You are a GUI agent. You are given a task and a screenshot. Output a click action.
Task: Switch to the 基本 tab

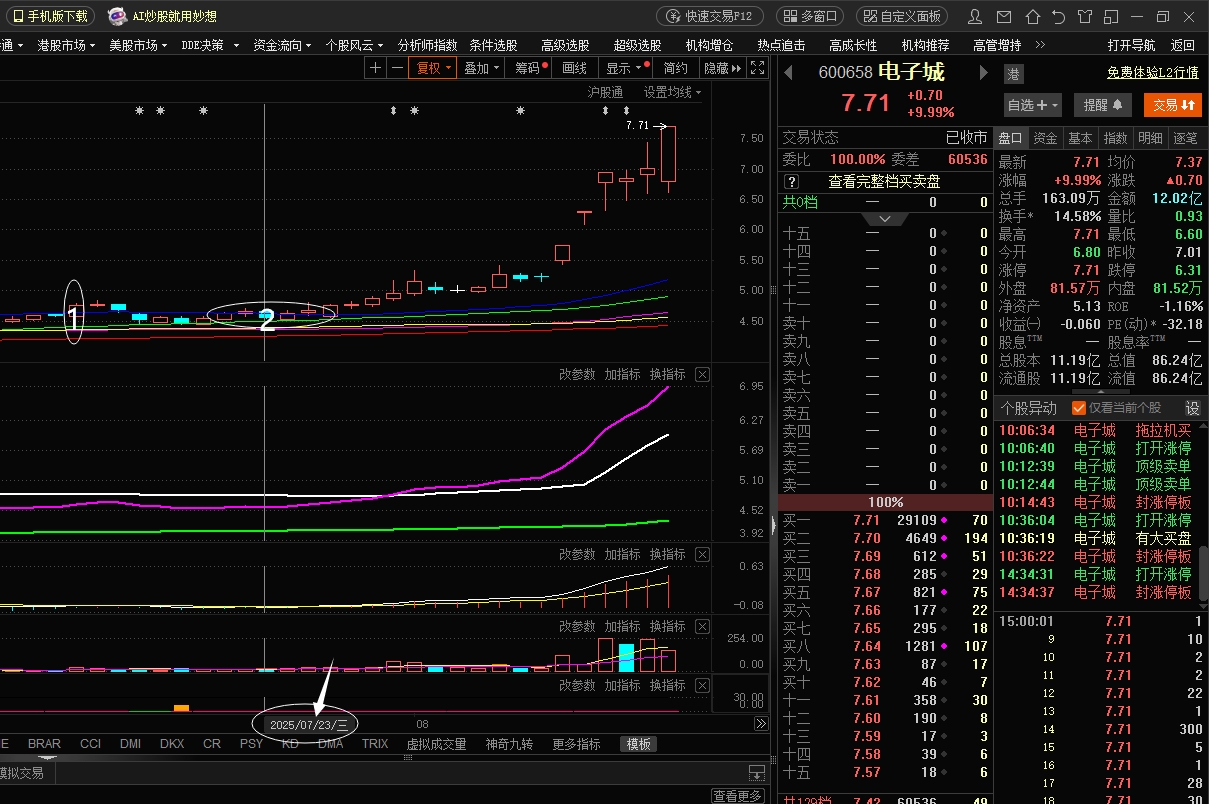point(1080,138)
